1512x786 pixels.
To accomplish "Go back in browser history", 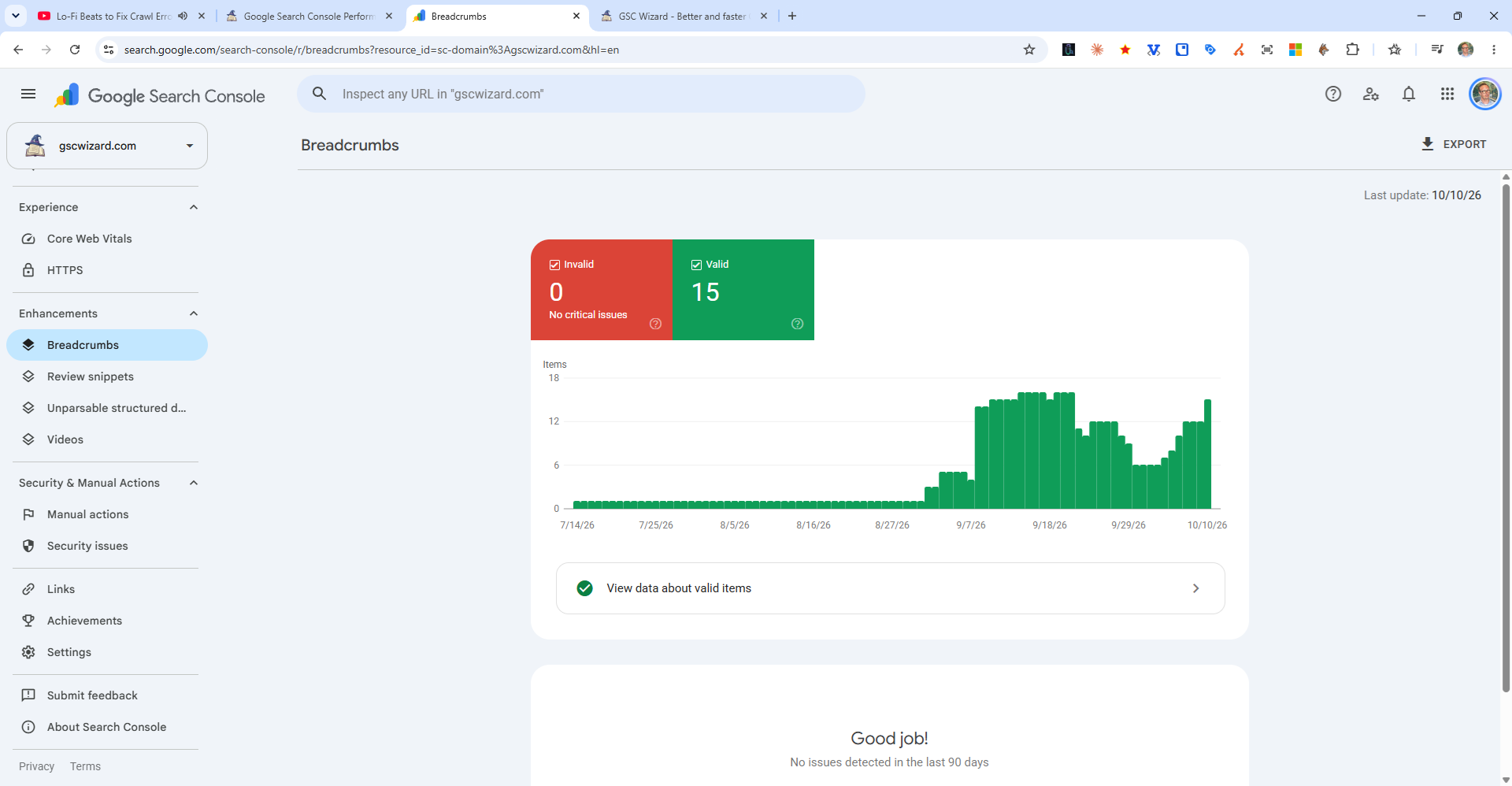I will [x=18, y=50].
